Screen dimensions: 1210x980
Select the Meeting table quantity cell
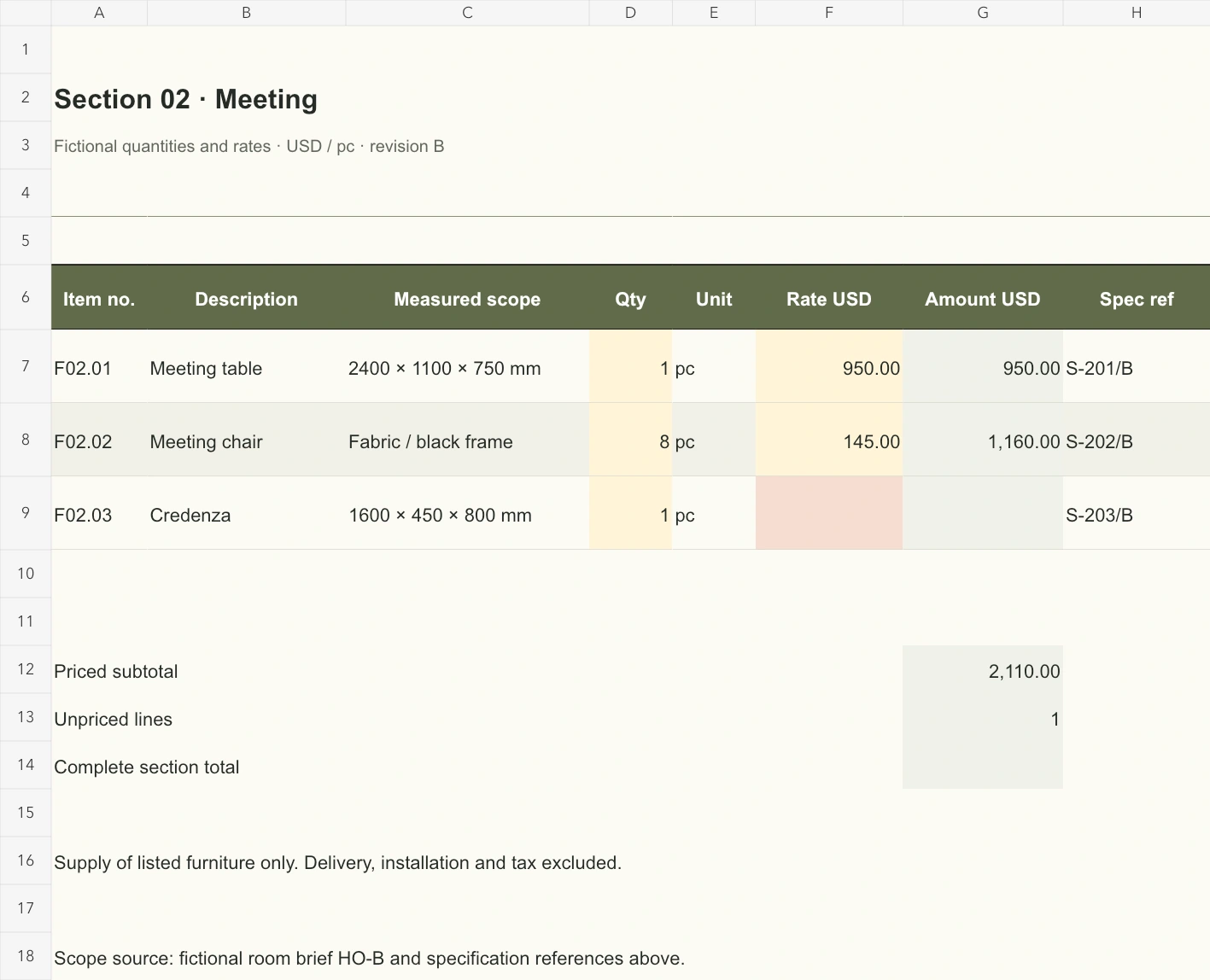[x=630, y=367]
